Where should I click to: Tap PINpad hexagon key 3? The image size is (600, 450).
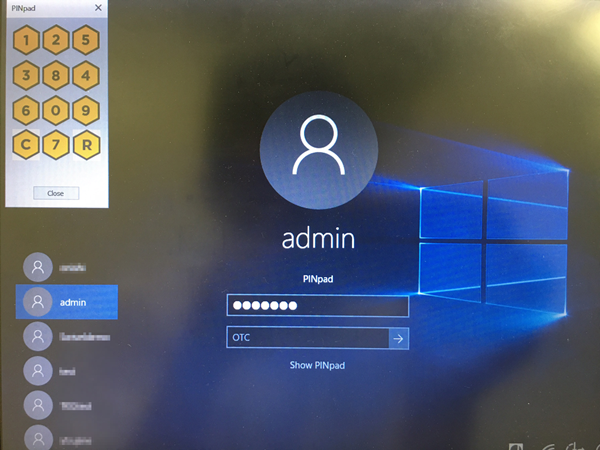coord(26,75)
